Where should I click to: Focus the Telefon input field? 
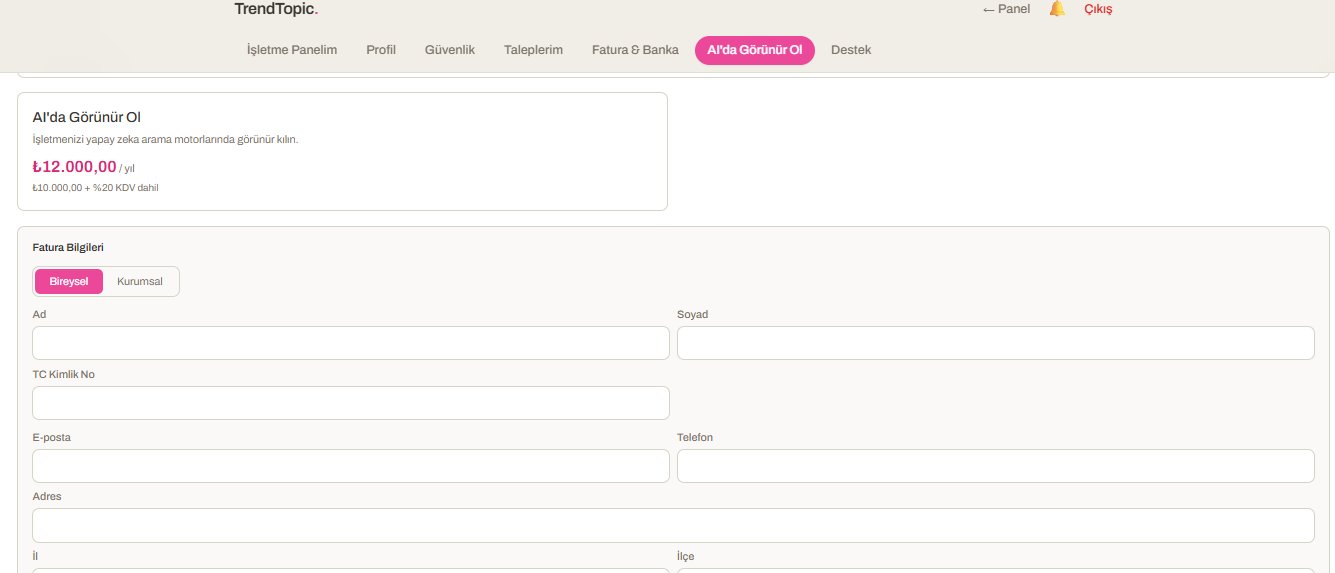pos(996,466)
